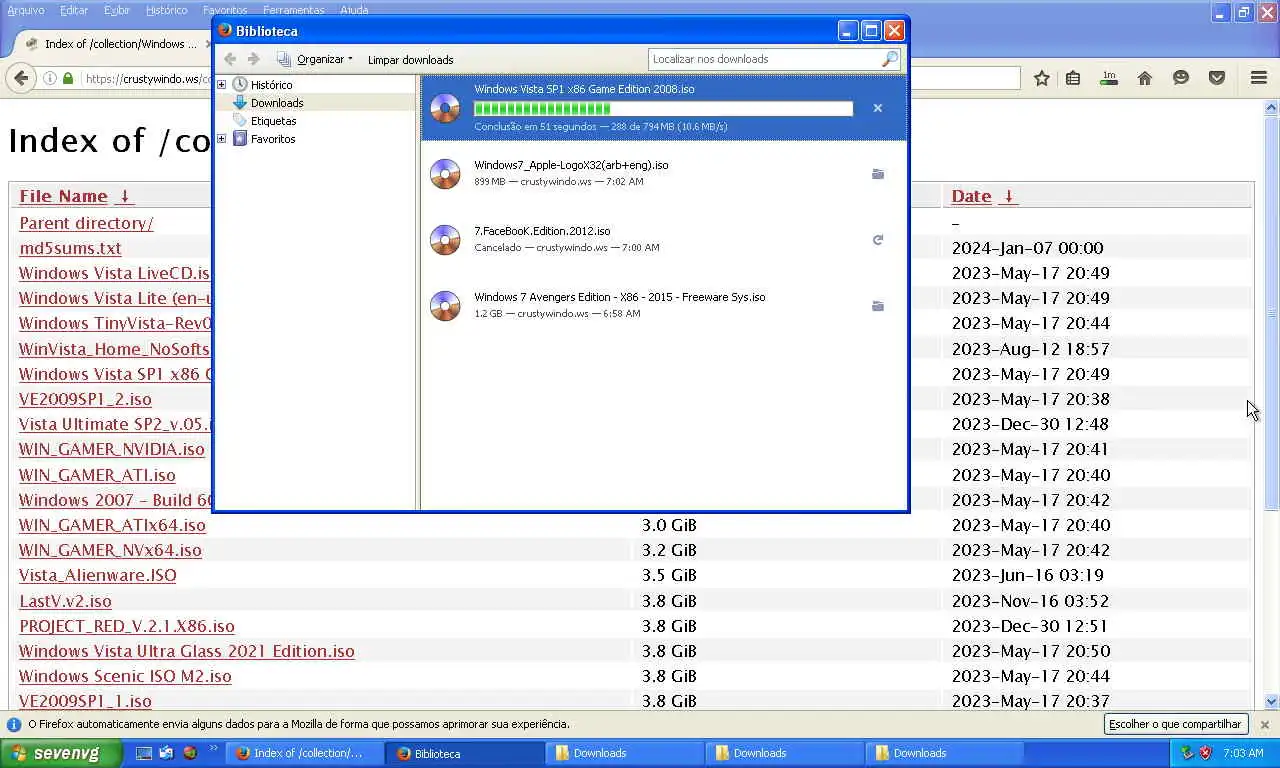Screen dimensions: 1280x768
Task: Show site information via the (i) icon
Action: [50, 78]
